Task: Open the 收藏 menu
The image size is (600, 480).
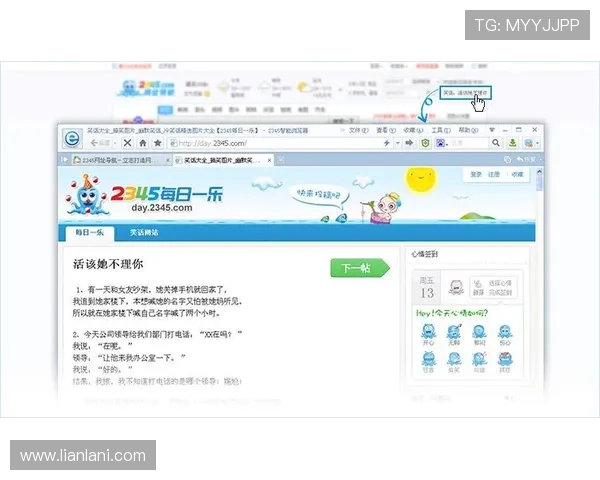Action: [413, 130]
